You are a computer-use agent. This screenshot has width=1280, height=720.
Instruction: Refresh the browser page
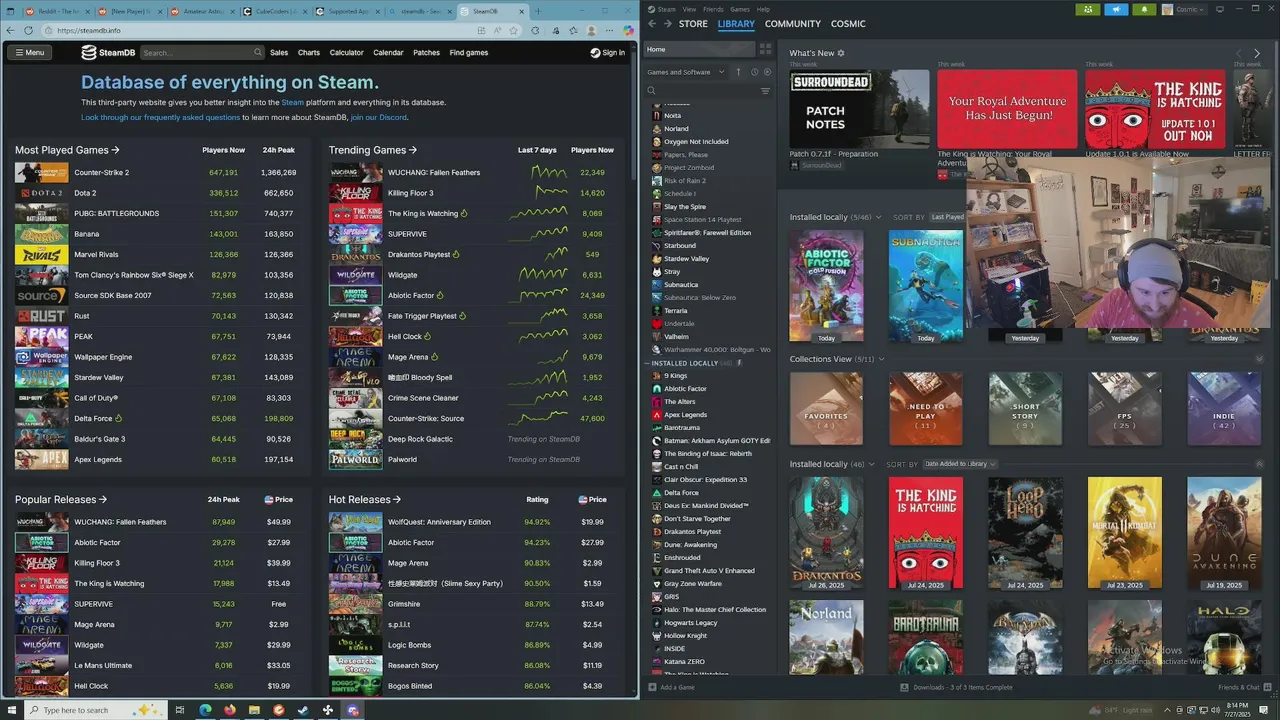[27, 30]
